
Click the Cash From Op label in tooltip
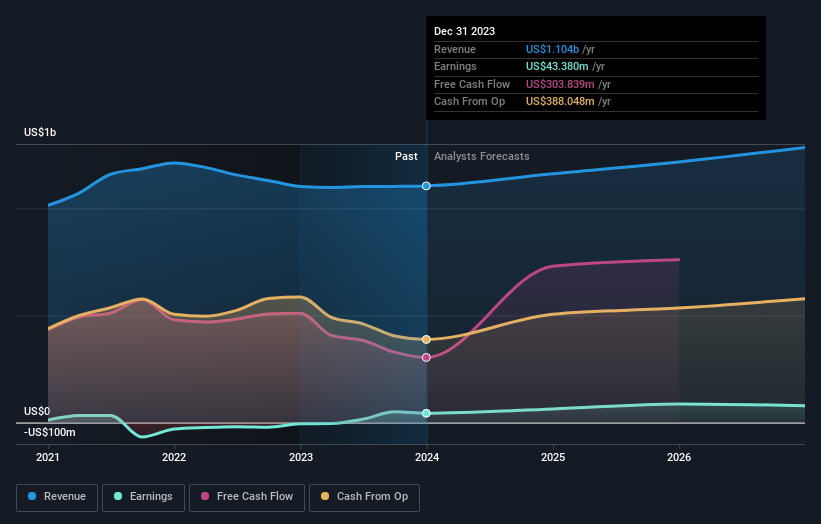[470, 102]
